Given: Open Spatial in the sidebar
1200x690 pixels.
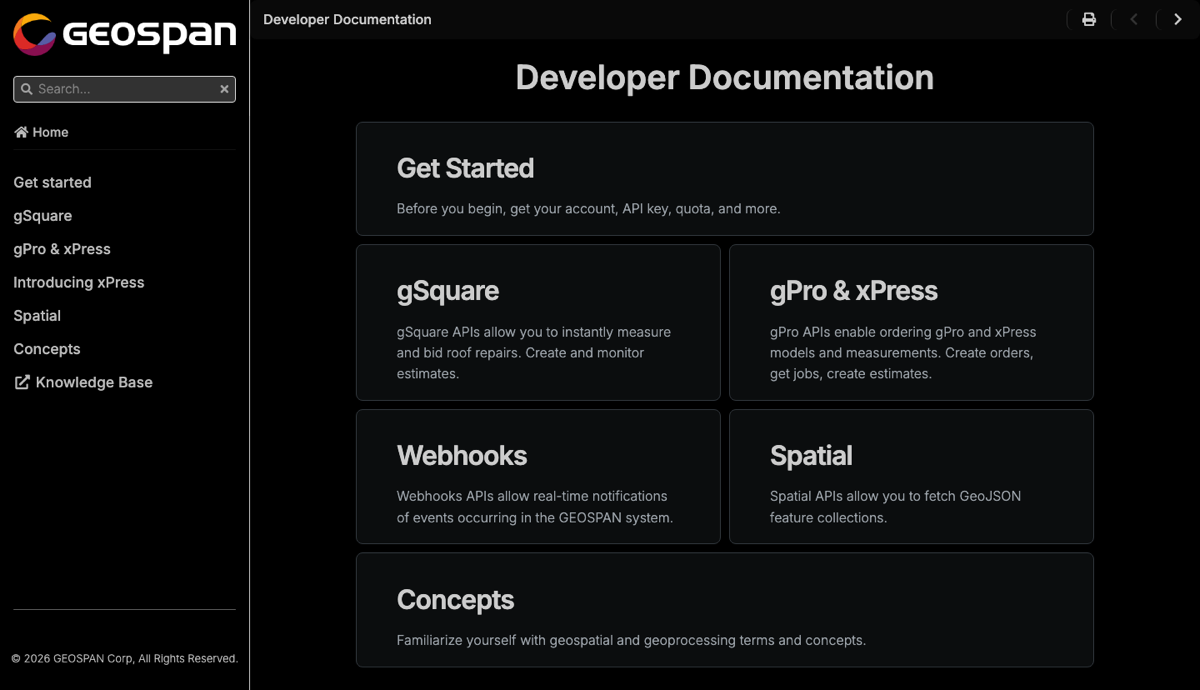Looking at the screenshot, I should [x=37, y=316].
